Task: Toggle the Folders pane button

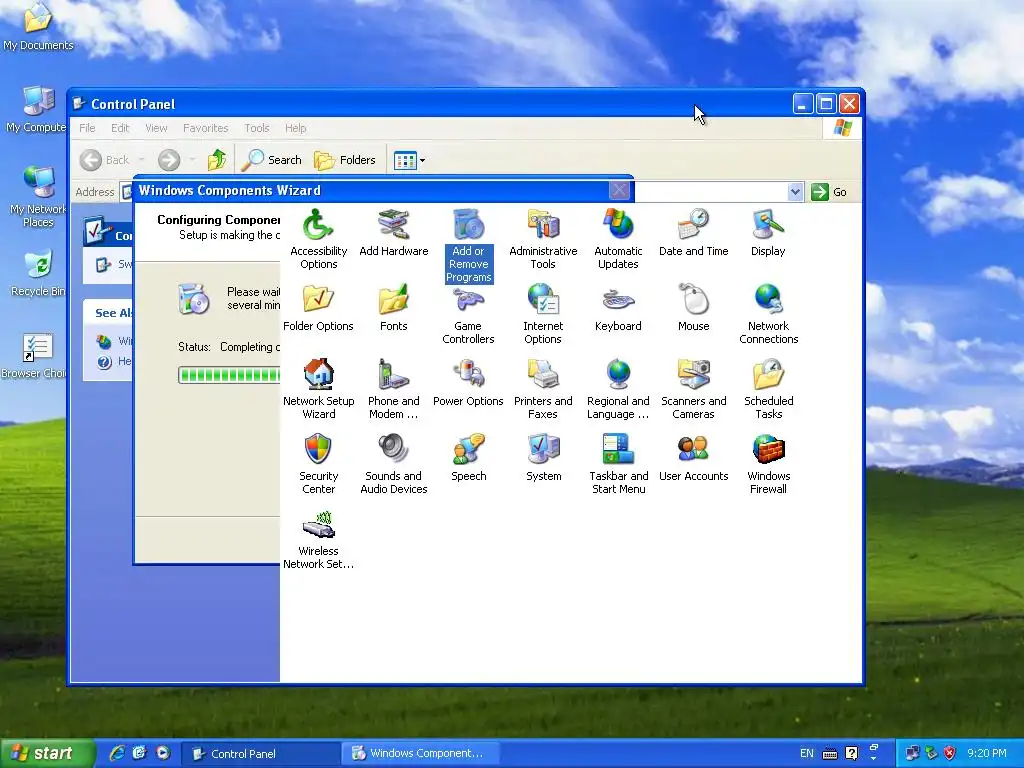Action: point(345,160)
